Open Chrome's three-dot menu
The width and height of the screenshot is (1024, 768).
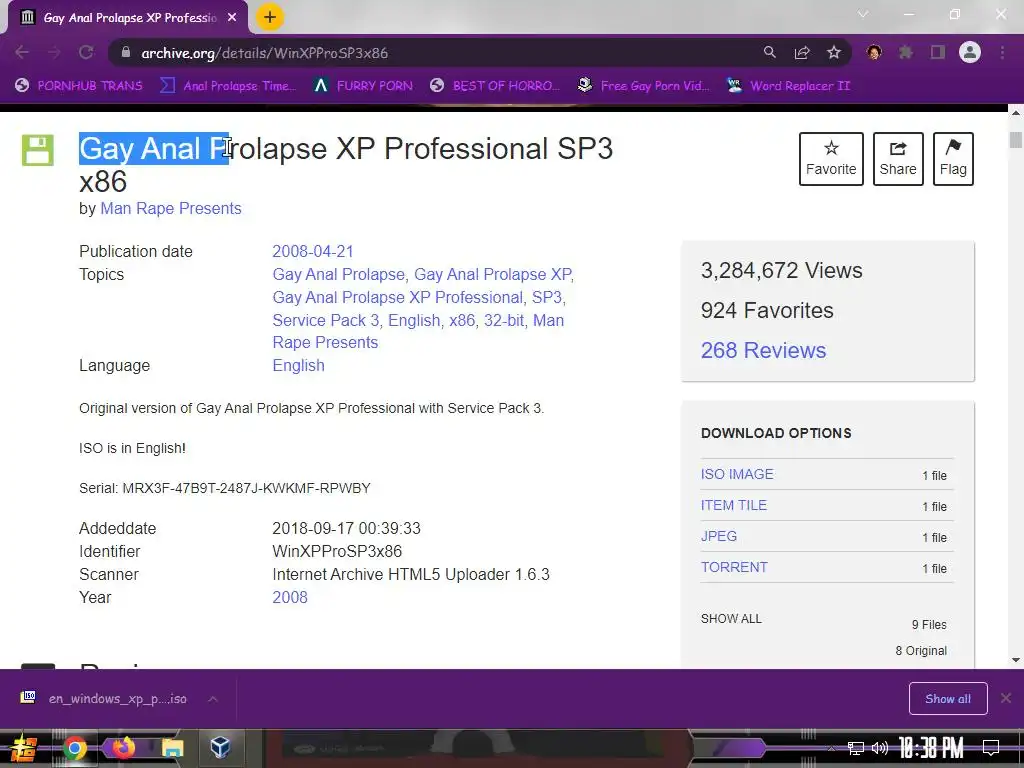[x=1002, y=52]
